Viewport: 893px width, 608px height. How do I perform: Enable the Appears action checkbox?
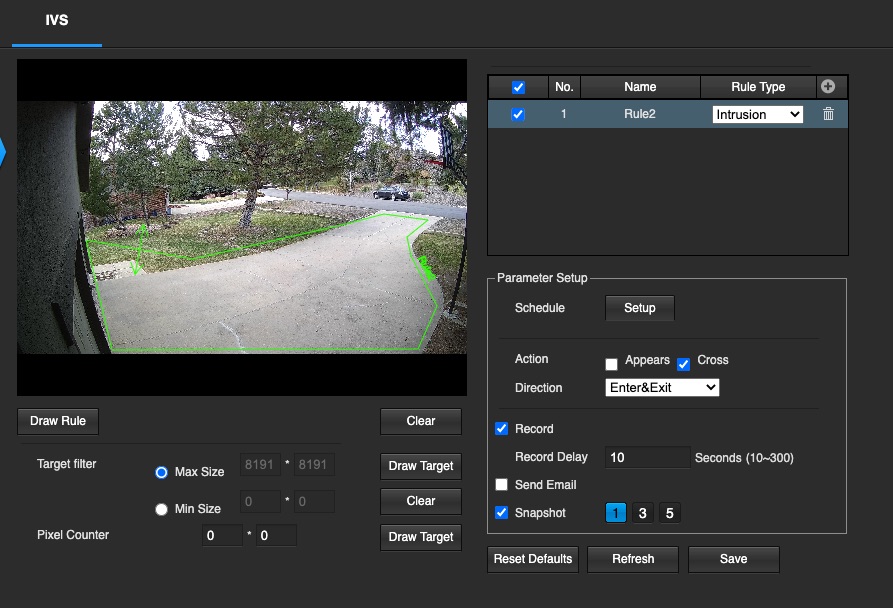pyautogui.click(x=611, y=364)
